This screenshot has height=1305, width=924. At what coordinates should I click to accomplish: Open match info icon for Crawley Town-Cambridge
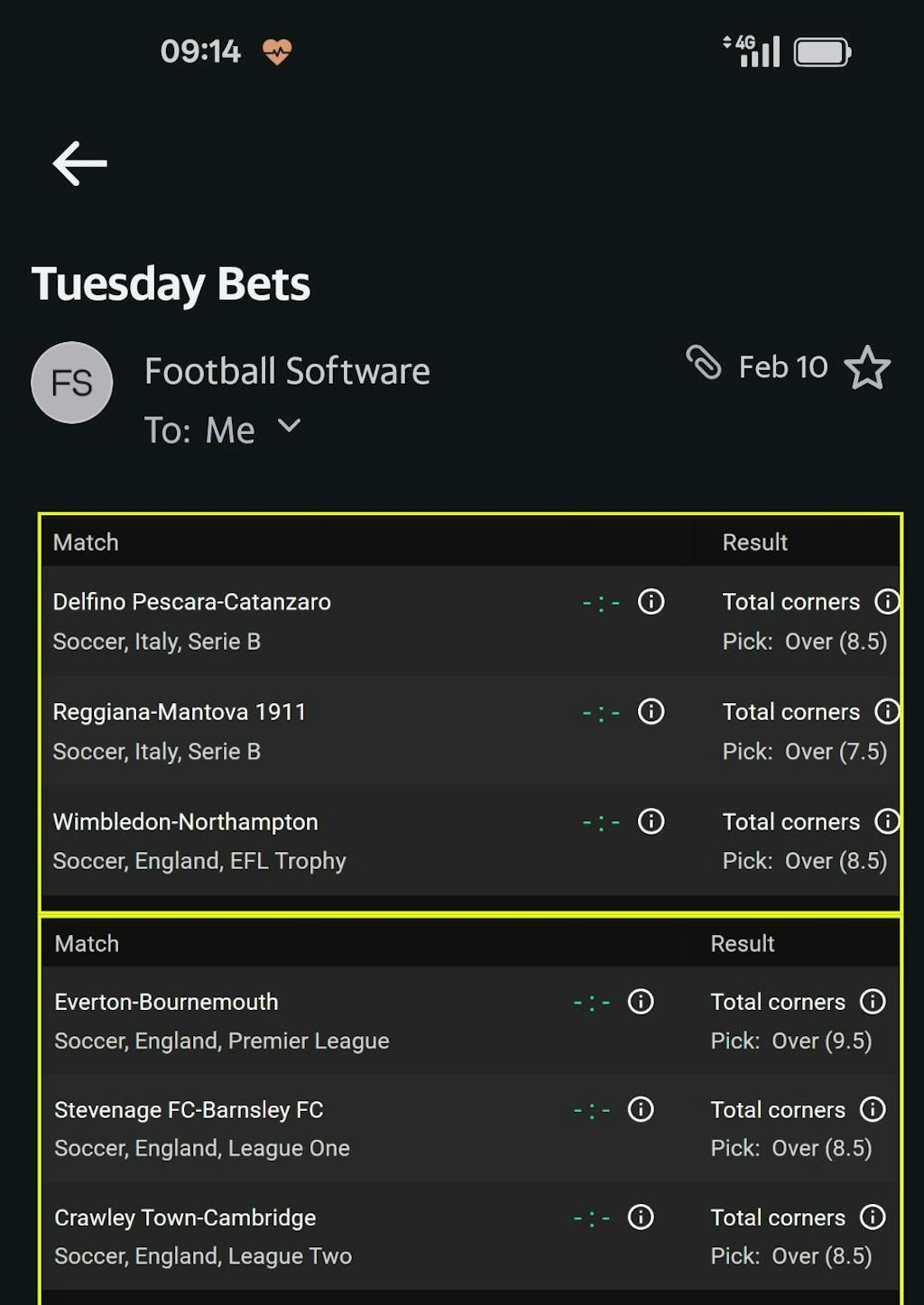coord(641,1217)
